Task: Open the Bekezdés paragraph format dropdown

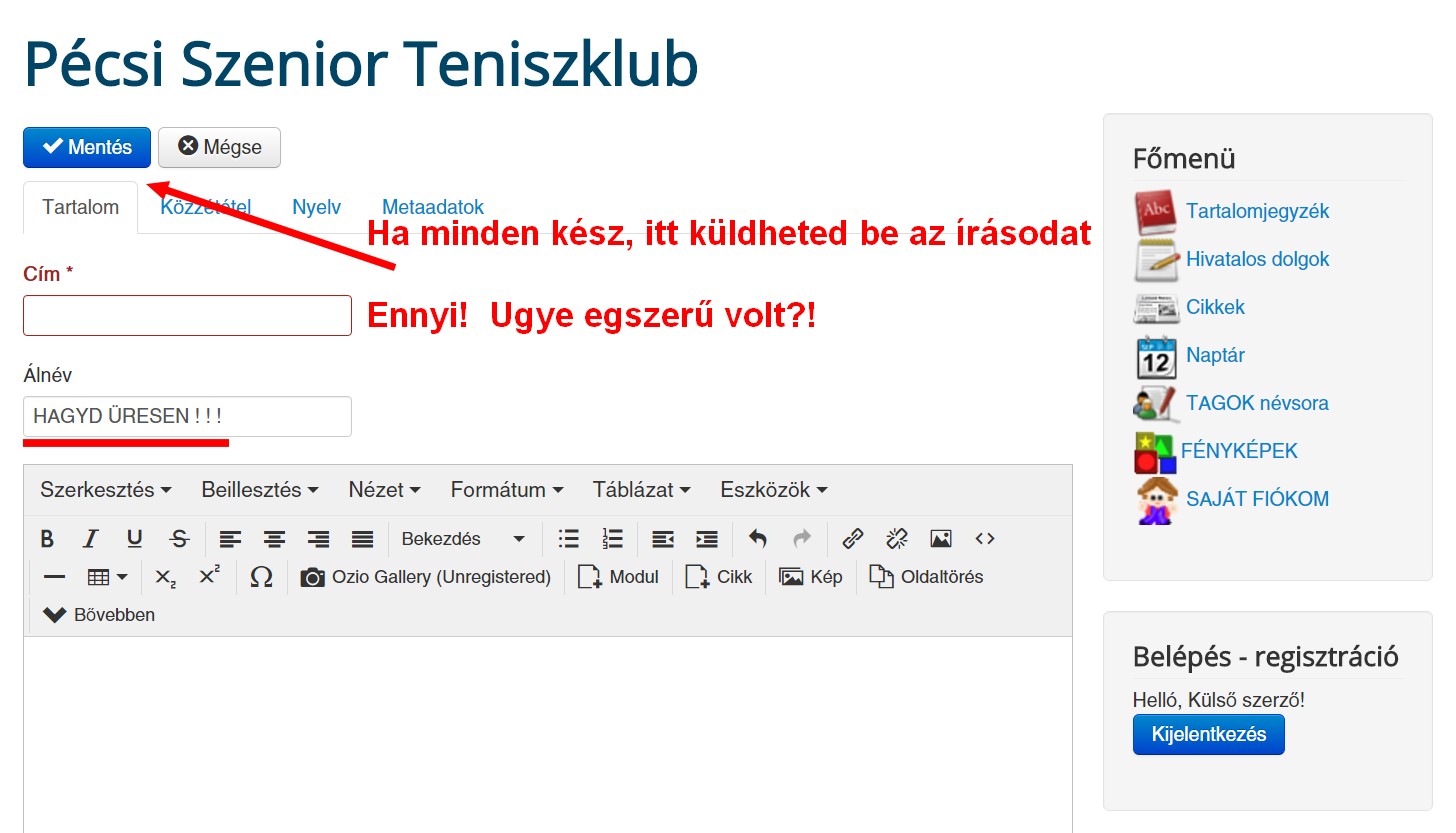Action: click(463, 539)
